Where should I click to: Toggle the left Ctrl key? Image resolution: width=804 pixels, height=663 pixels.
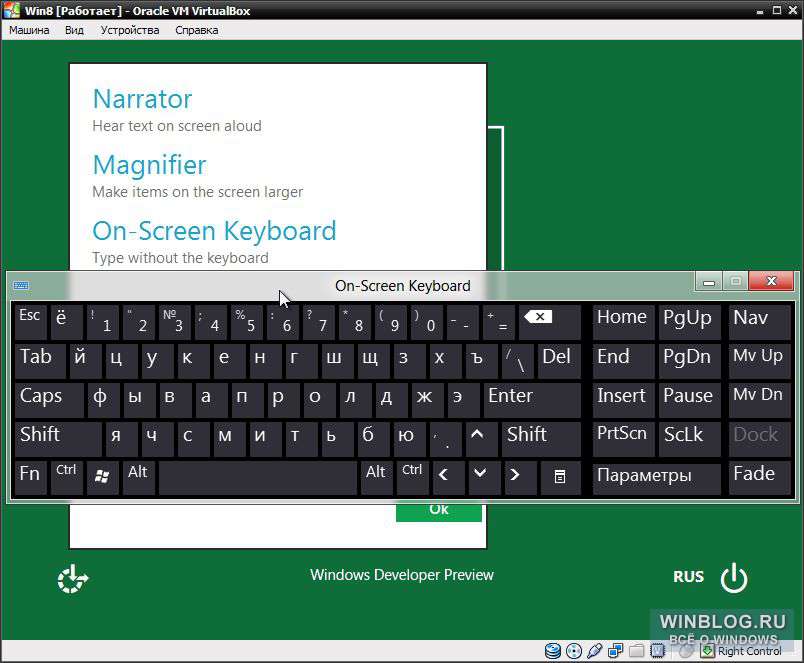[x=67, y=477]
